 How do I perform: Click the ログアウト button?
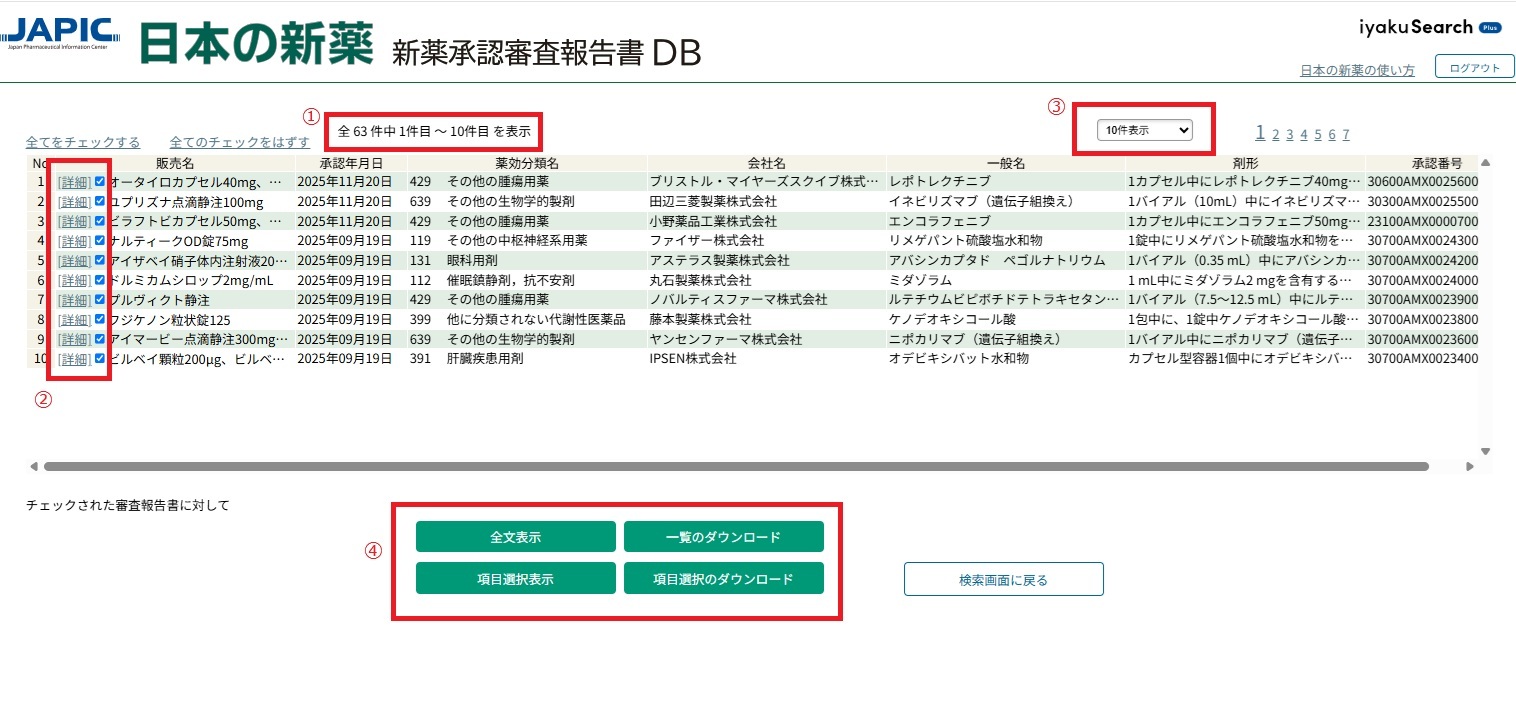pyautogui.click(x=1475, y=67)
